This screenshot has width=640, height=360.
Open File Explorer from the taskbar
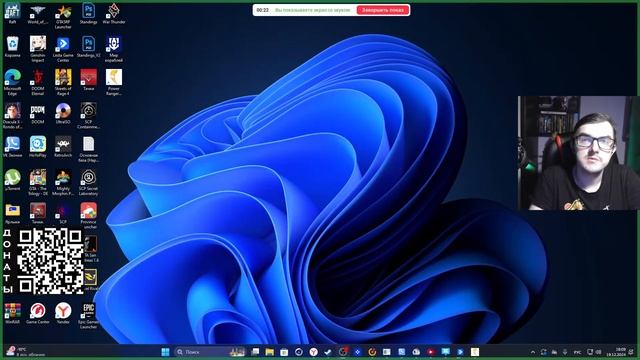269,352
